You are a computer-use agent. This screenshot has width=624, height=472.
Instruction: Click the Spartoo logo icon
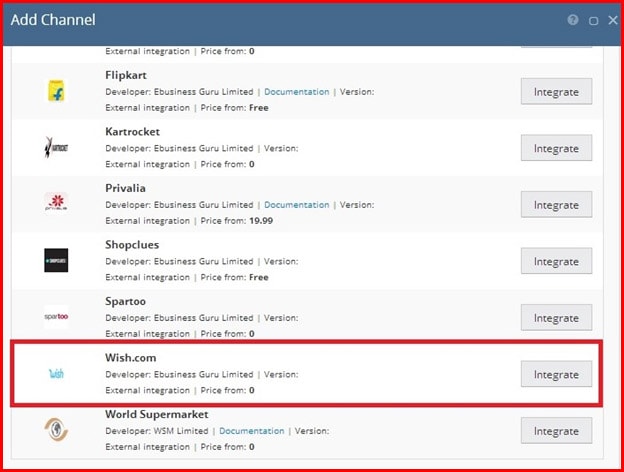click(x=56, y=317)
